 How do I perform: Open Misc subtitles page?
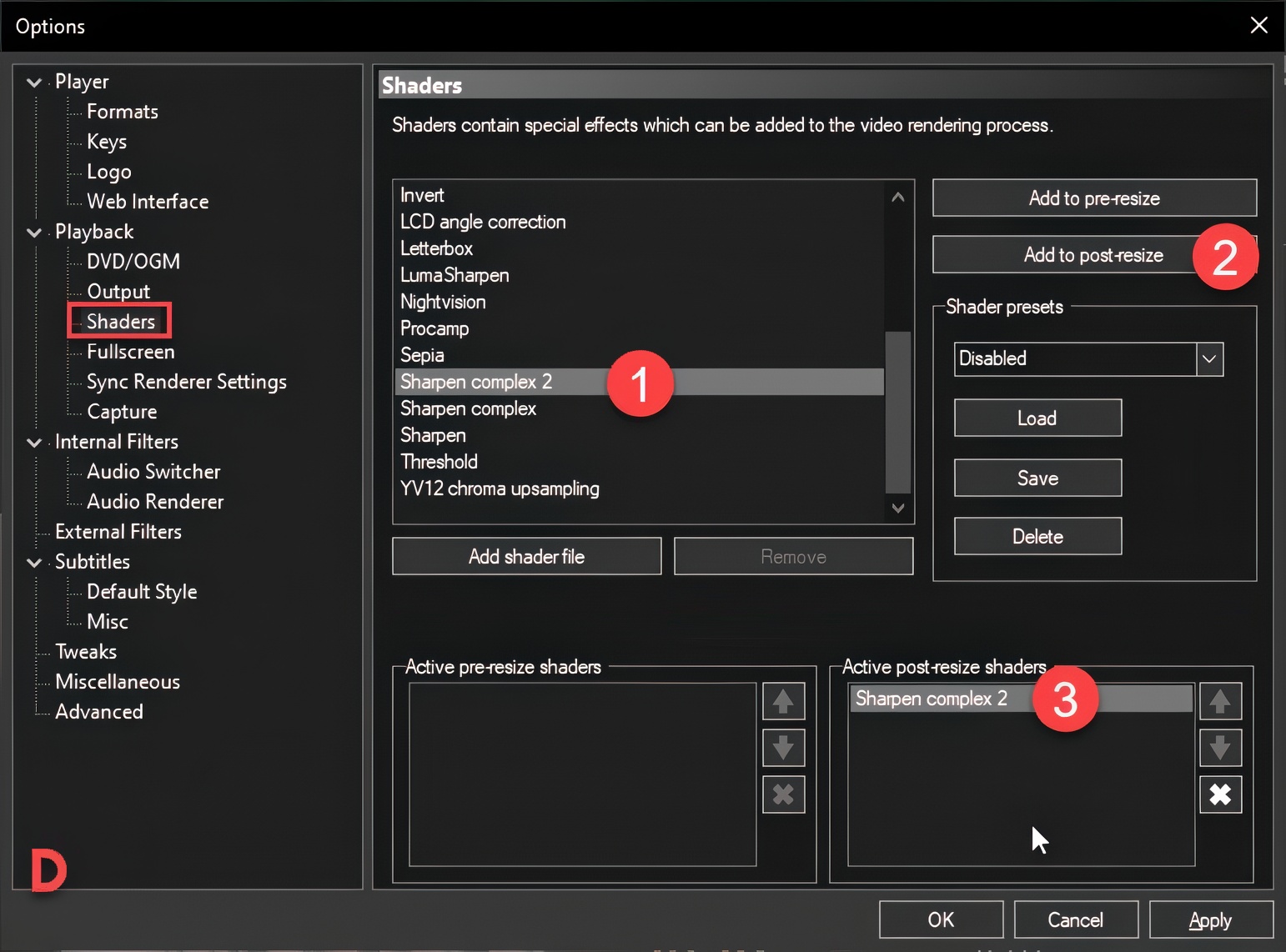pyautogui.click(x=108, y=622)
